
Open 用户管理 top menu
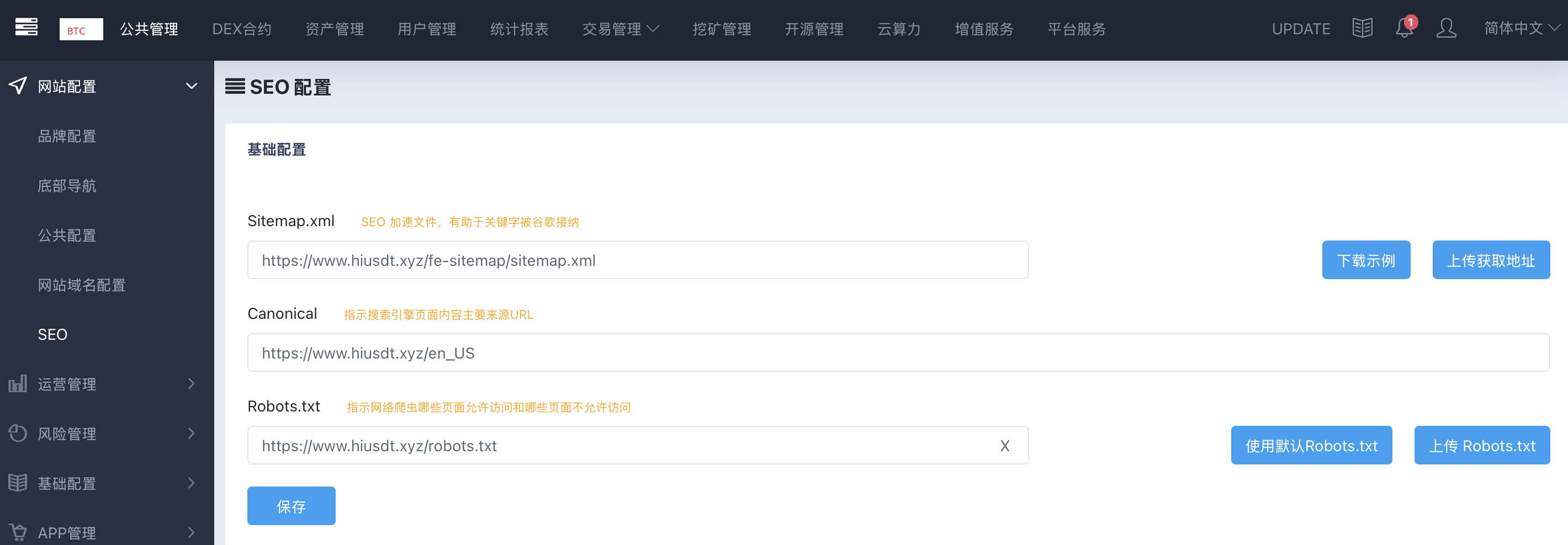[427, 29]
